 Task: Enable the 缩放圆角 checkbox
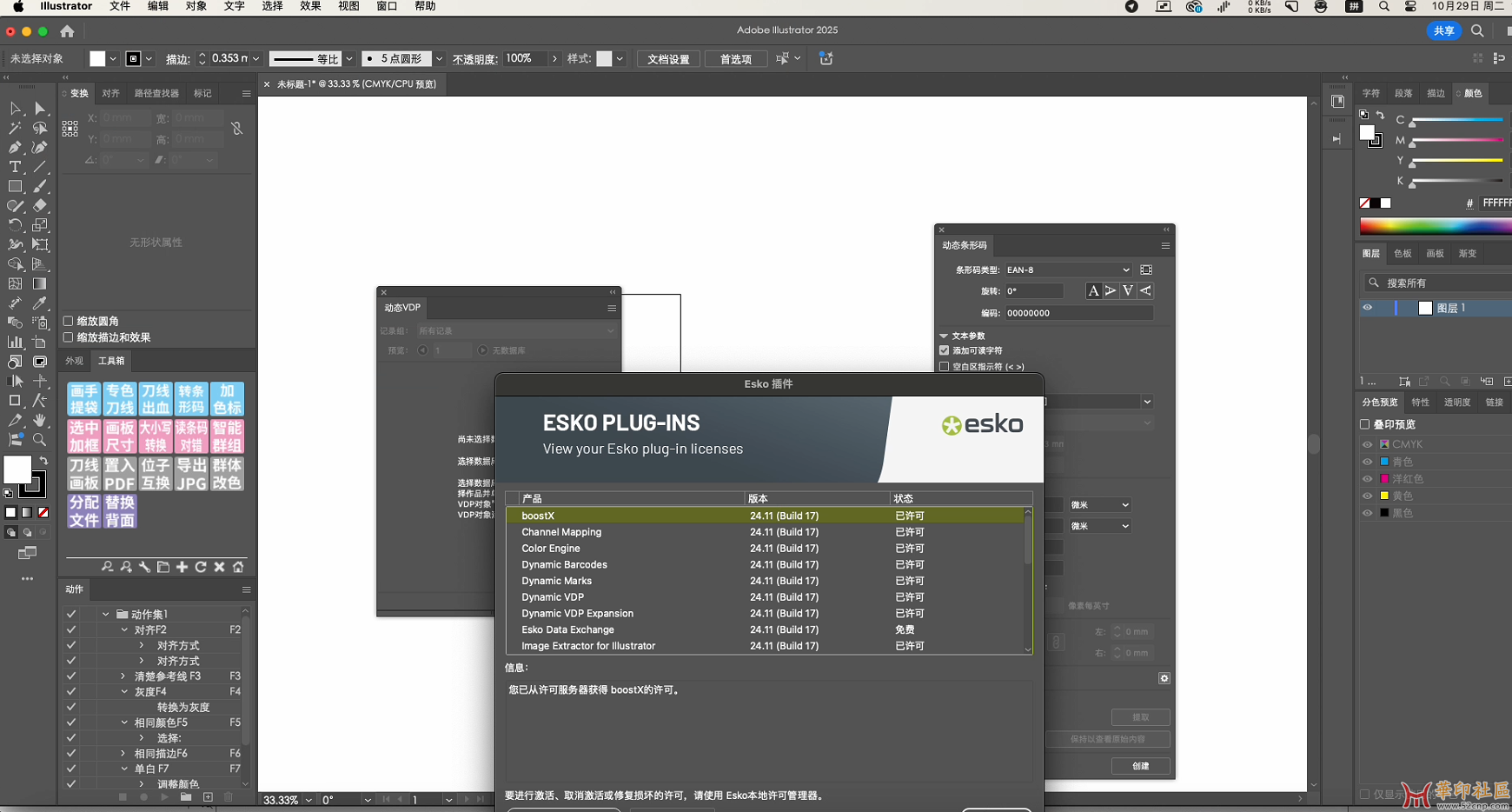(x=69, y=321)
